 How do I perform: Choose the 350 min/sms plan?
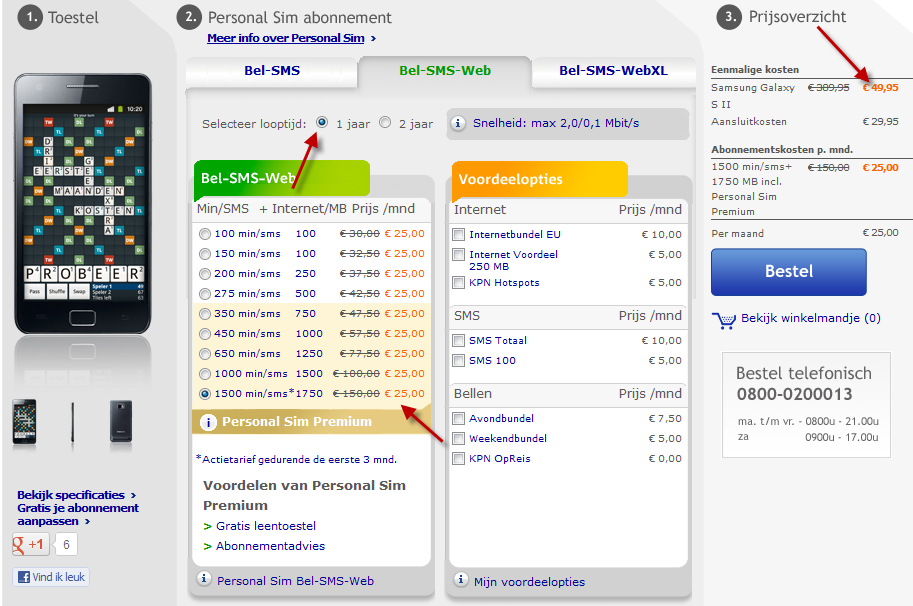coord(204,314)
